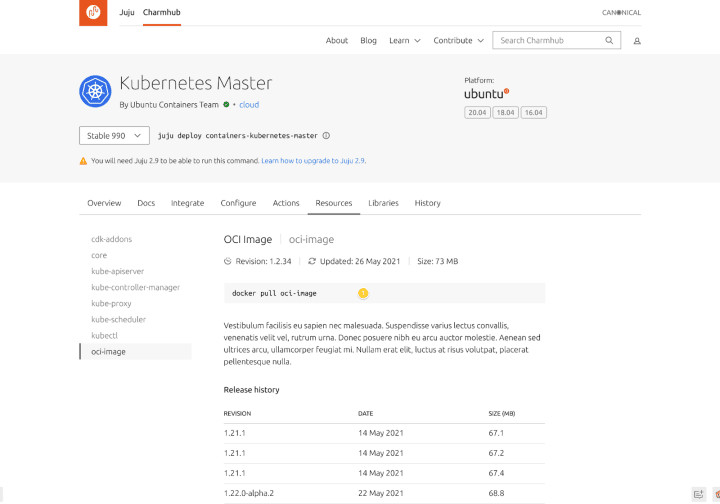
Task: Select kubectl resource
Action: tap(104, 336)
